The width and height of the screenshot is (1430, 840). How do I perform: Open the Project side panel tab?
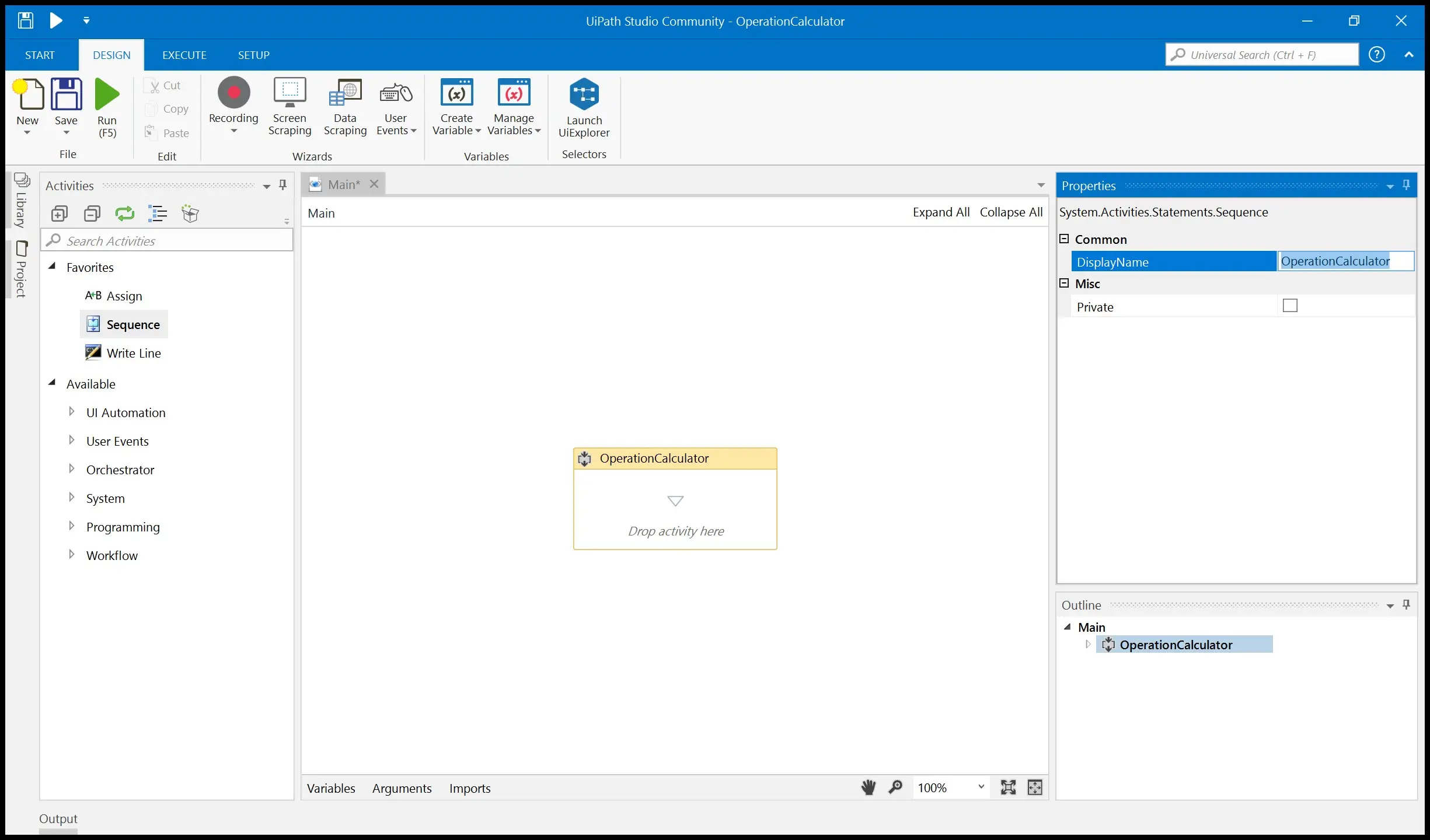coord(21,269)
